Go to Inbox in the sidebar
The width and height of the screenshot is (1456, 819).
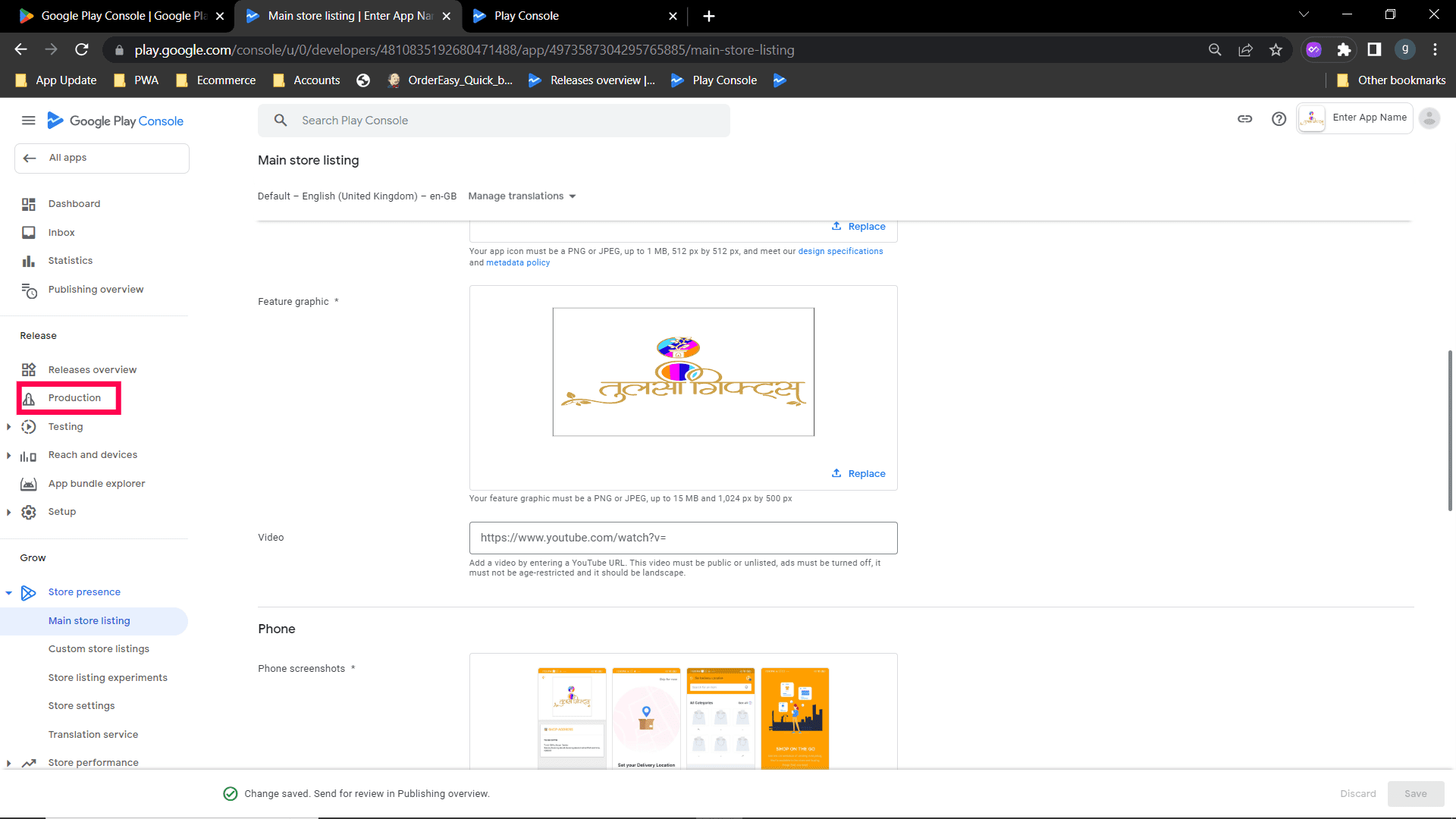tap(61, 233)
